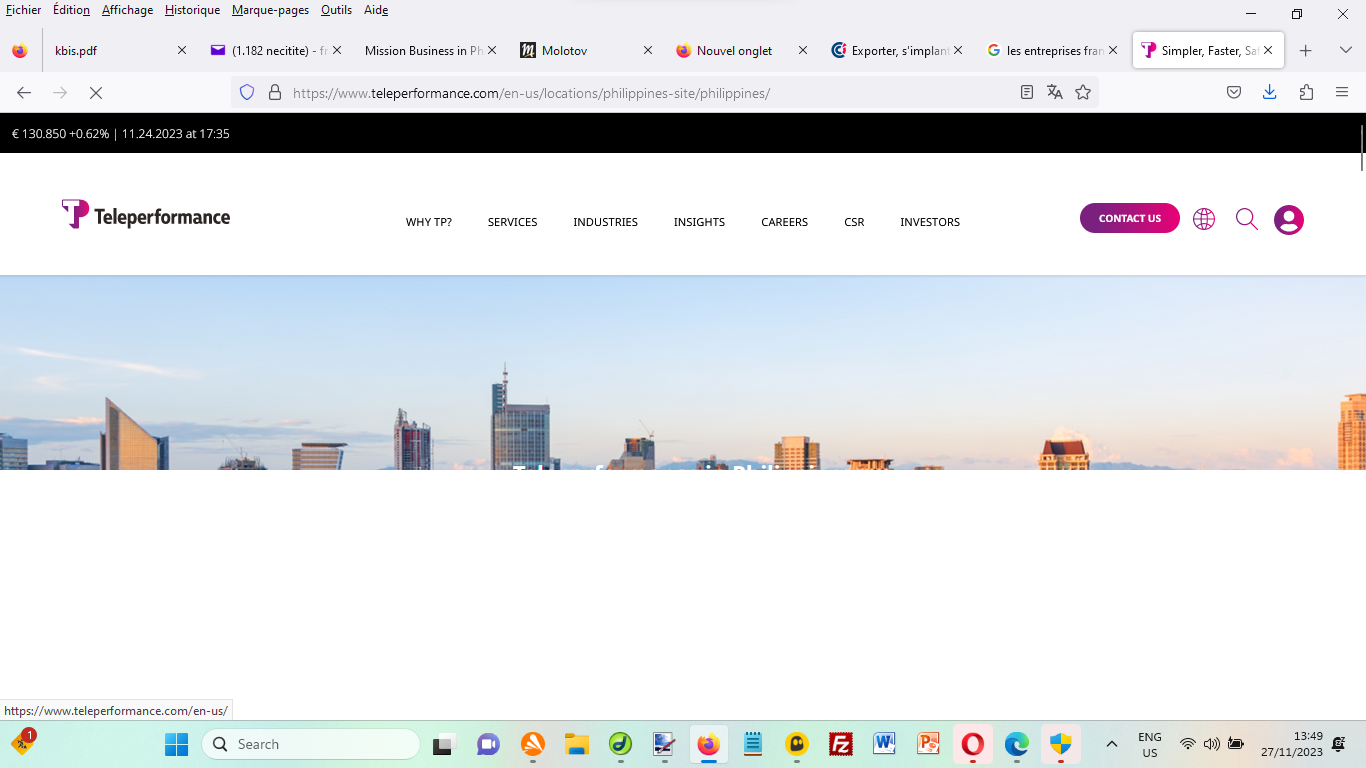Click the CONTACT US button

1129,218
